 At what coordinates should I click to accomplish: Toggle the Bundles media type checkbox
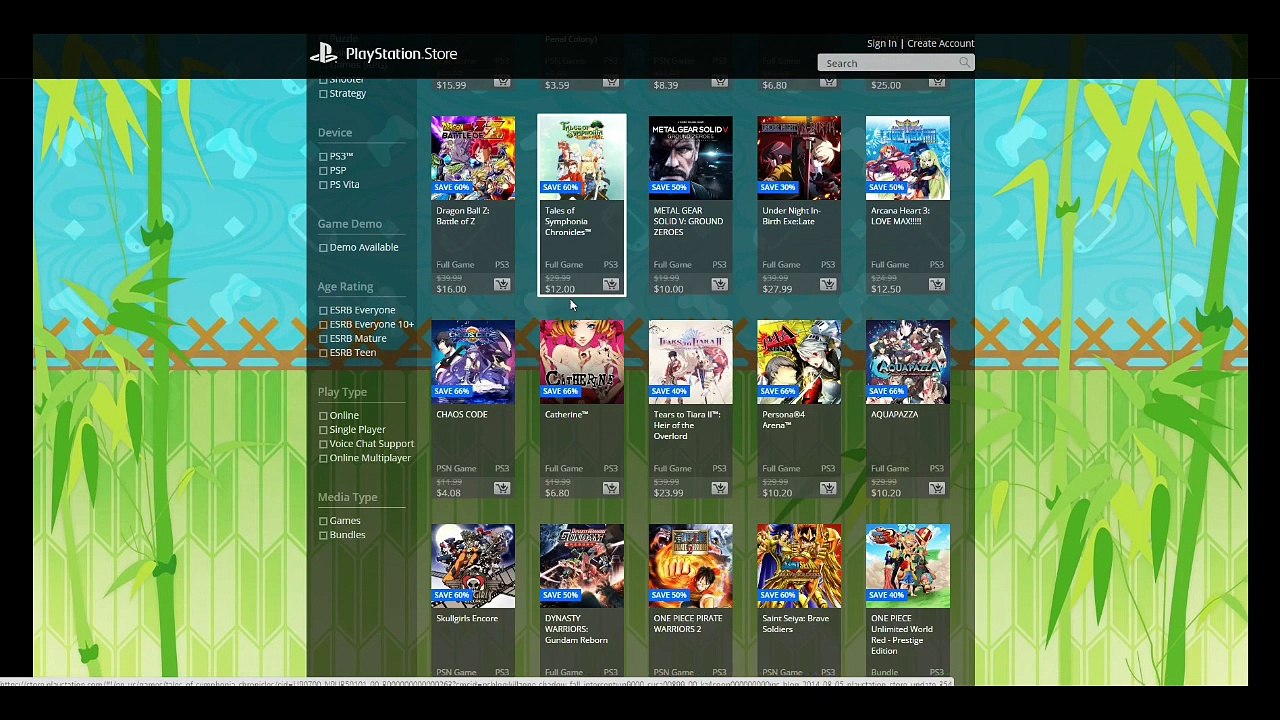pos(323,535)
